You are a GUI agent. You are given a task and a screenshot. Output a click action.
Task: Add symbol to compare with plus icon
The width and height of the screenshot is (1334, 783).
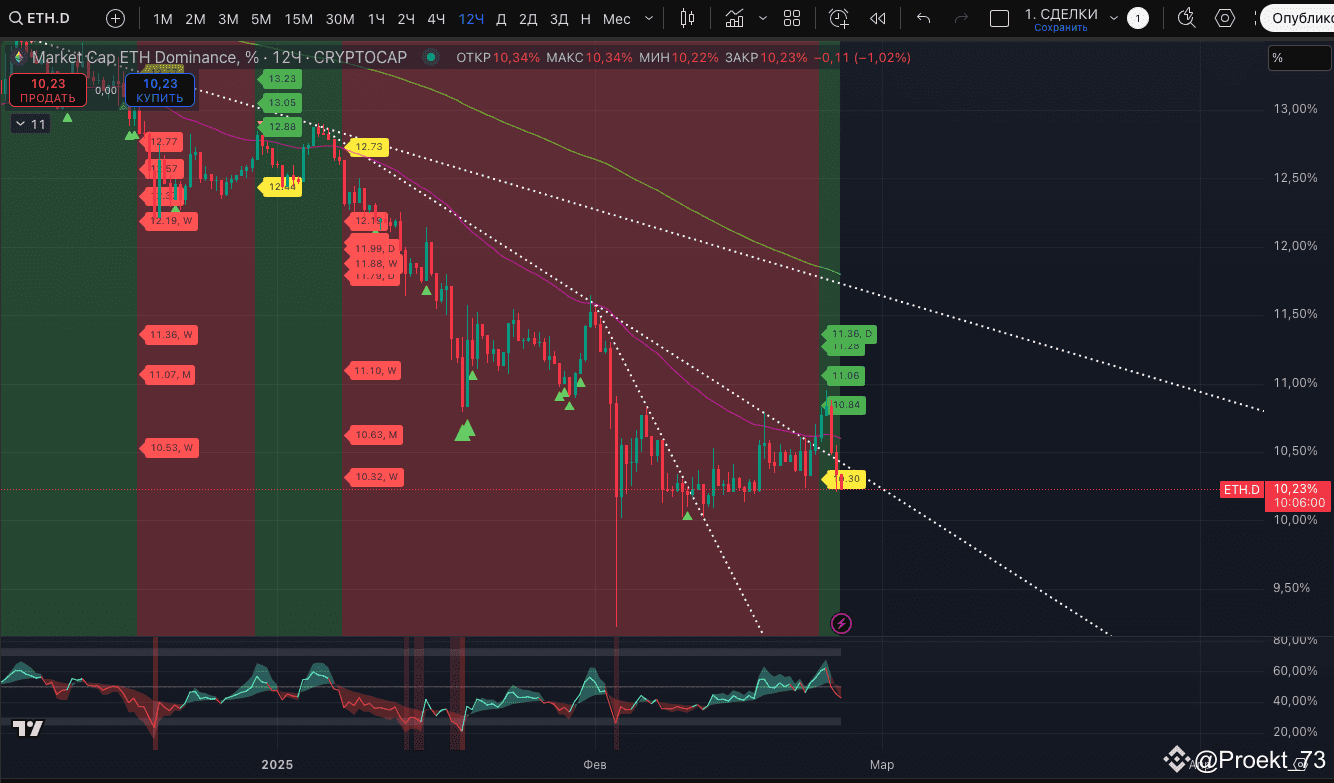coord(116,18)
